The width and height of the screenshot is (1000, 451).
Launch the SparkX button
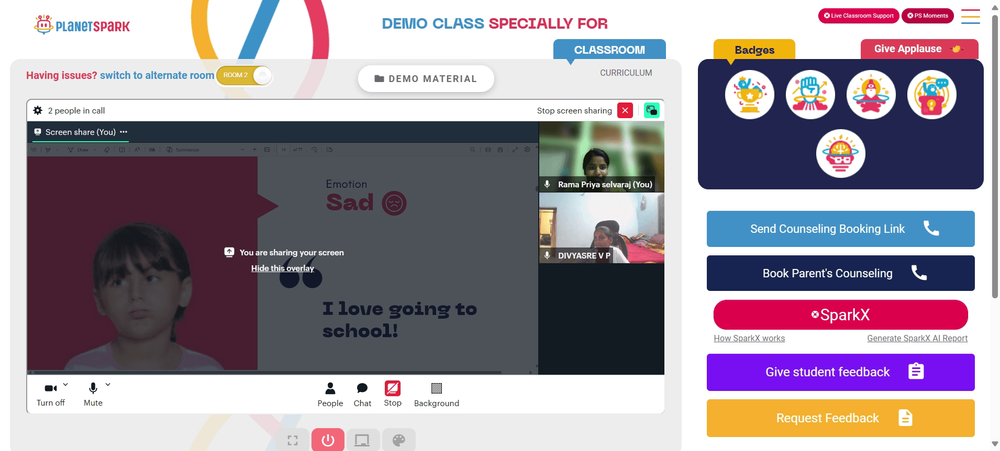pos(841,314)
